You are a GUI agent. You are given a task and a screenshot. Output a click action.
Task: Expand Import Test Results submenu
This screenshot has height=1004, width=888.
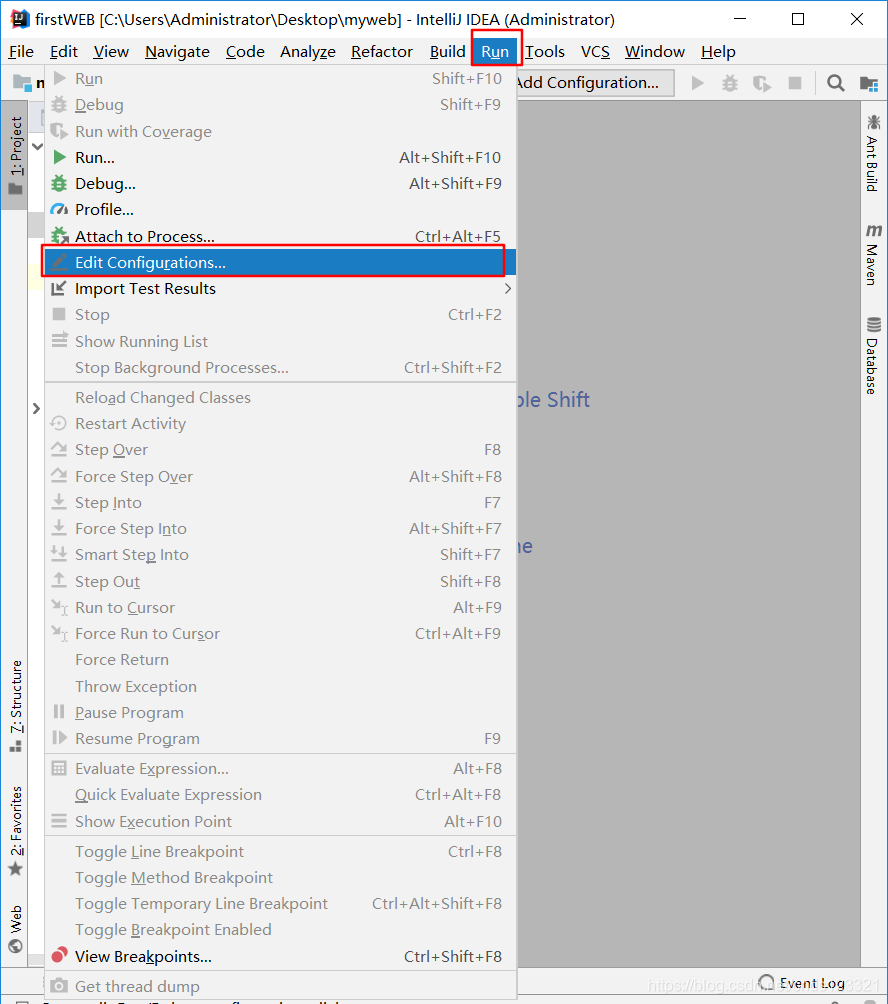(280, 289)
